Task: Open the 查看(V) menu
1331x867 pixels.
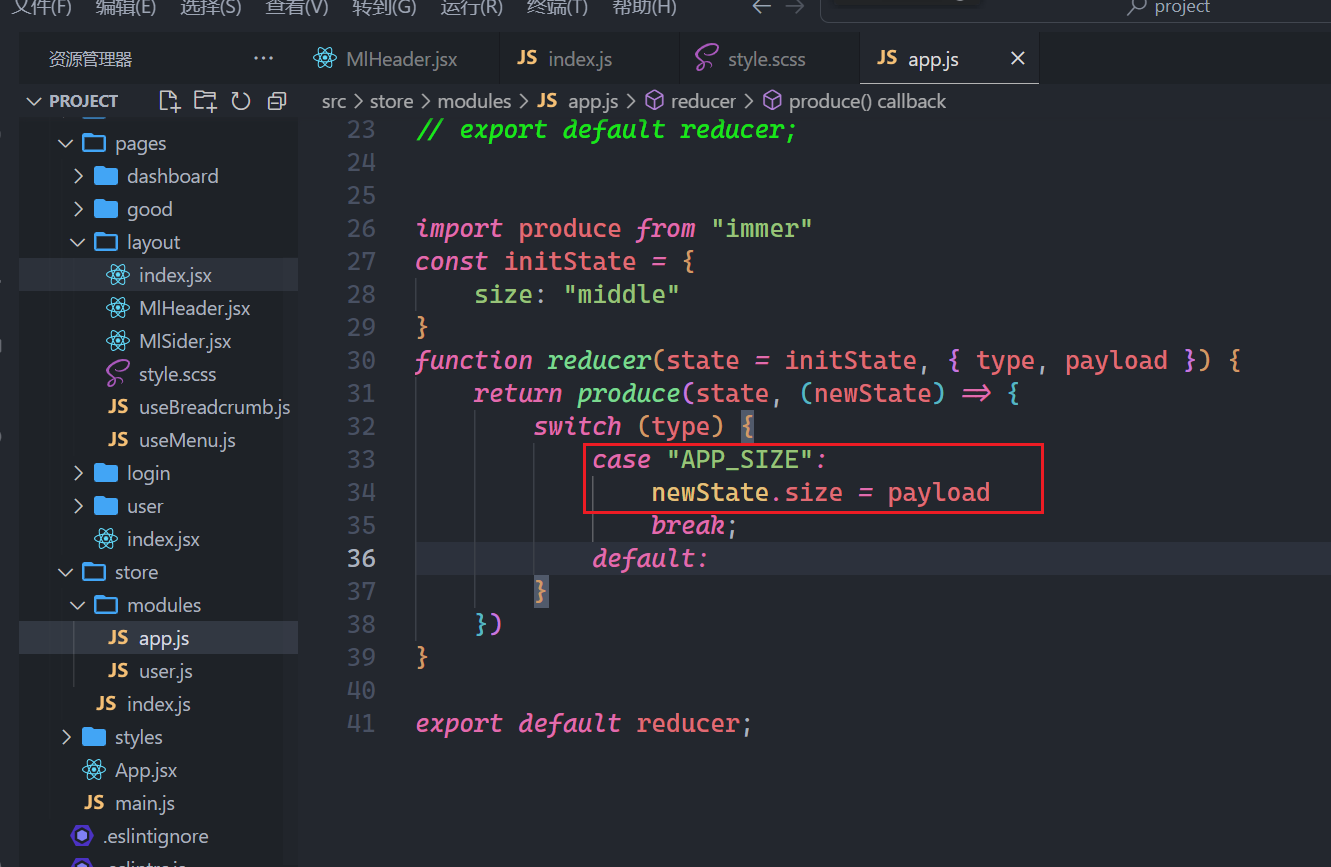Action: point(297,7)
